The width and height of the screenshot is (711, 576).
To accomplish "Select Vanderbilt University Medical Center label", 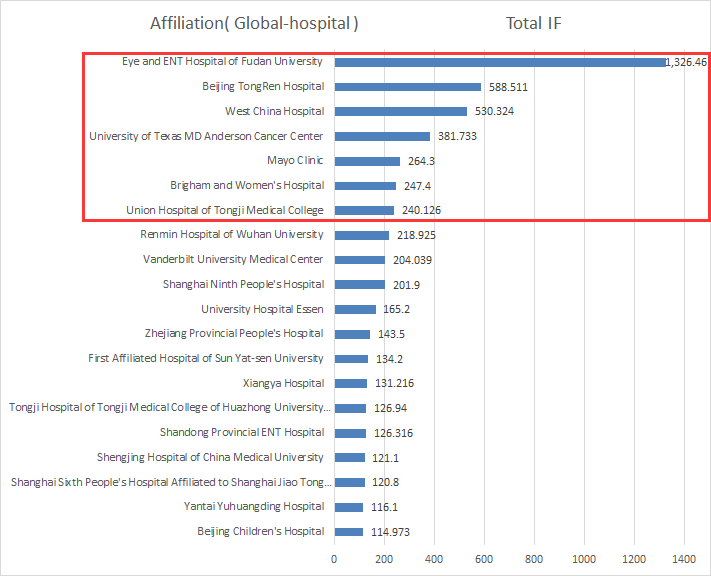I will click(x=233, y=259).
